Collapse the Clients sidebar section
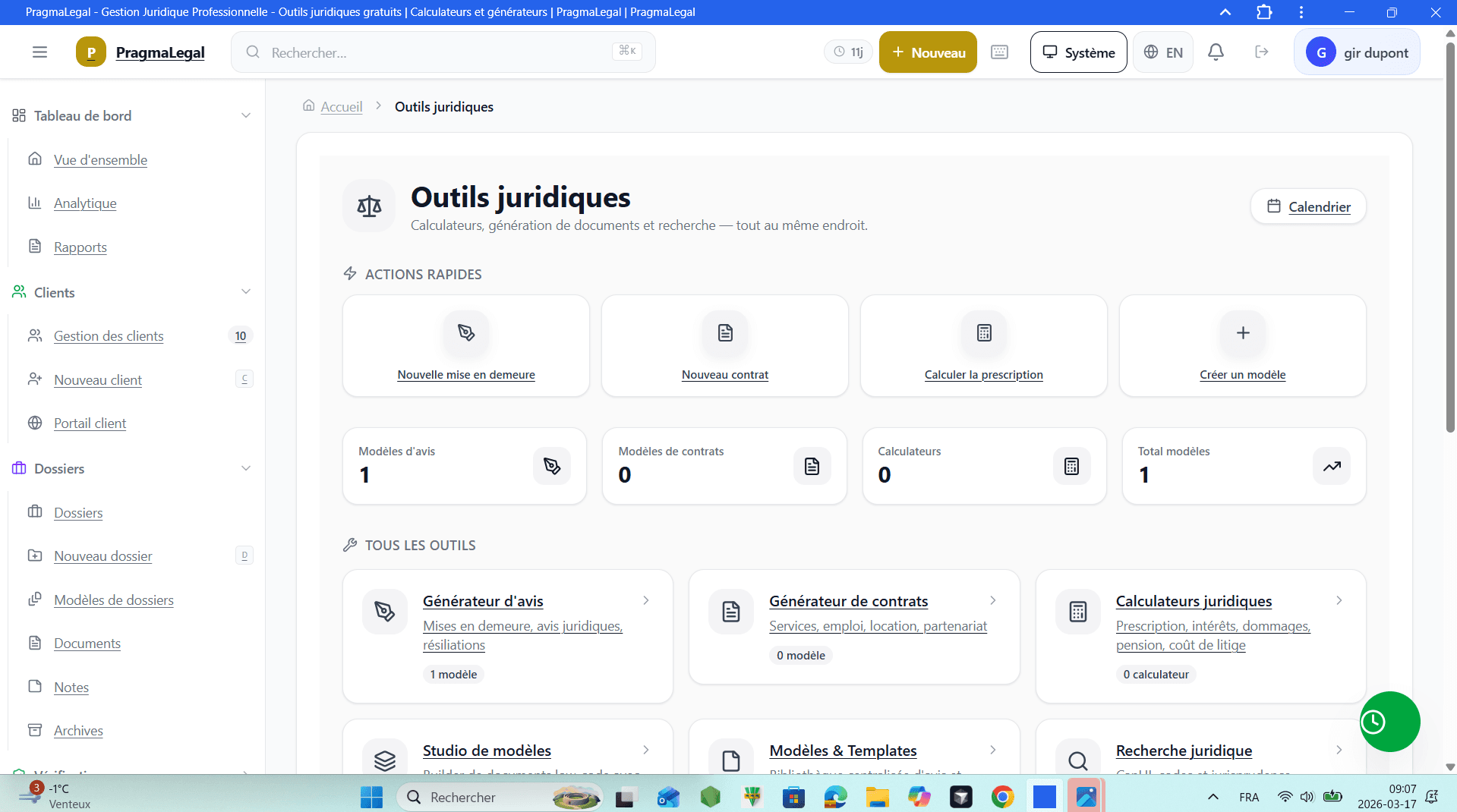This screenshot has width=1457, height=812. 246,292
